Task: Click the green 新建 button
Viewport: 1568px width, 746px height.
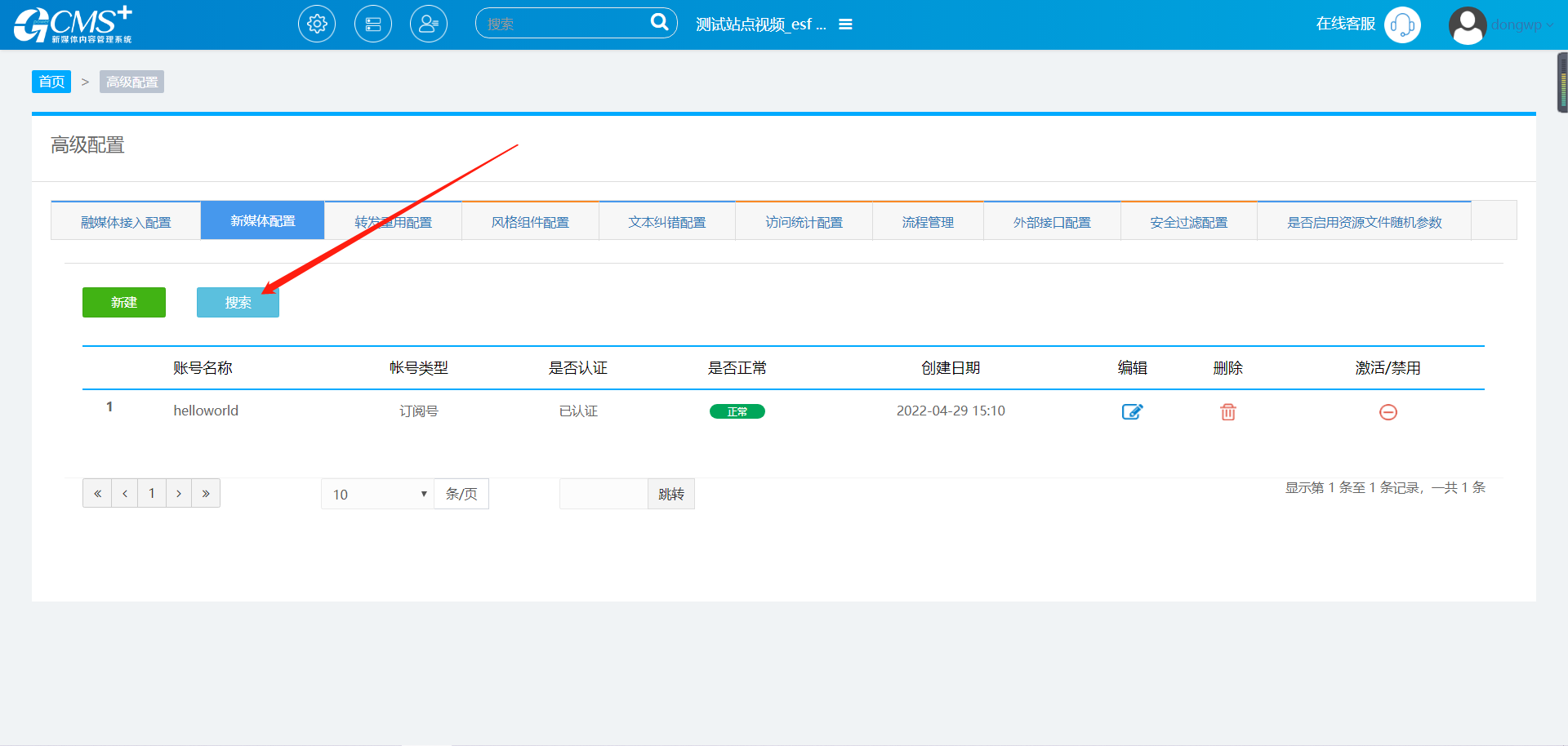Action: click(x=124, y=302)
